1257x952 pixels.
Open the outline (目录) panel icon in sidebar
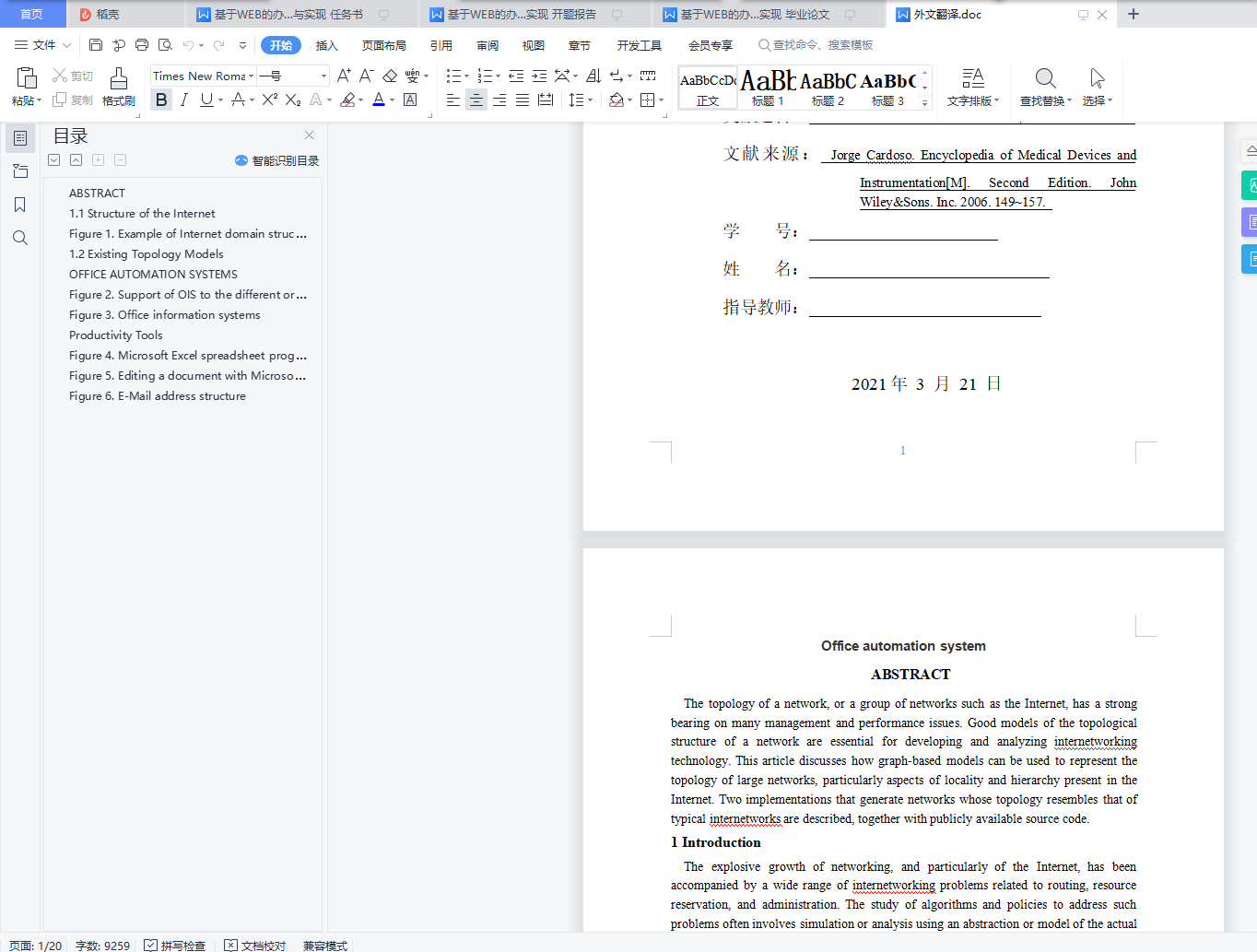click(20, 138)
